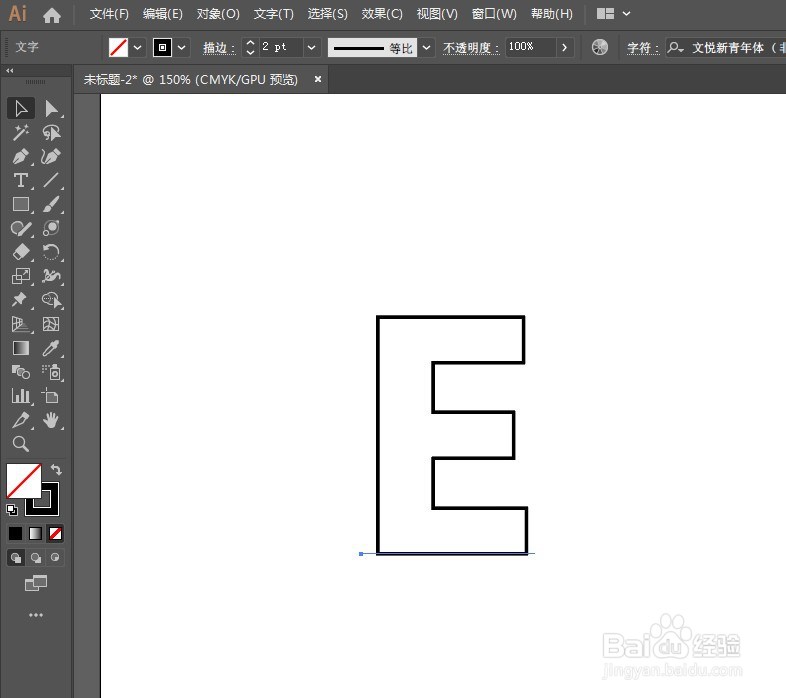Image resolution: width=786 pixels, height=698 pixels.
Task: Open Edit Toolbar three dots
Action: tap(36, 615)
